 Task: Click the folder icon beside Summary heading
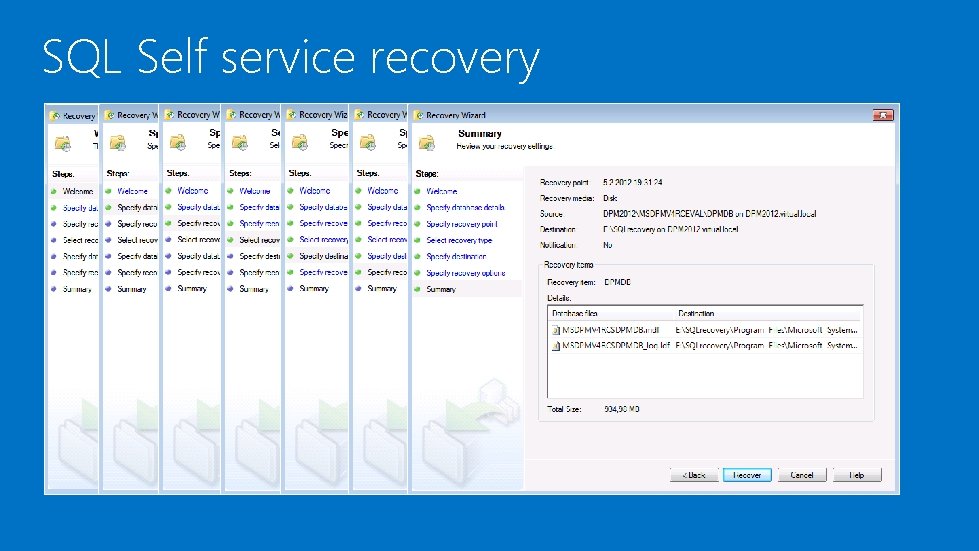(x=427, y=143)
